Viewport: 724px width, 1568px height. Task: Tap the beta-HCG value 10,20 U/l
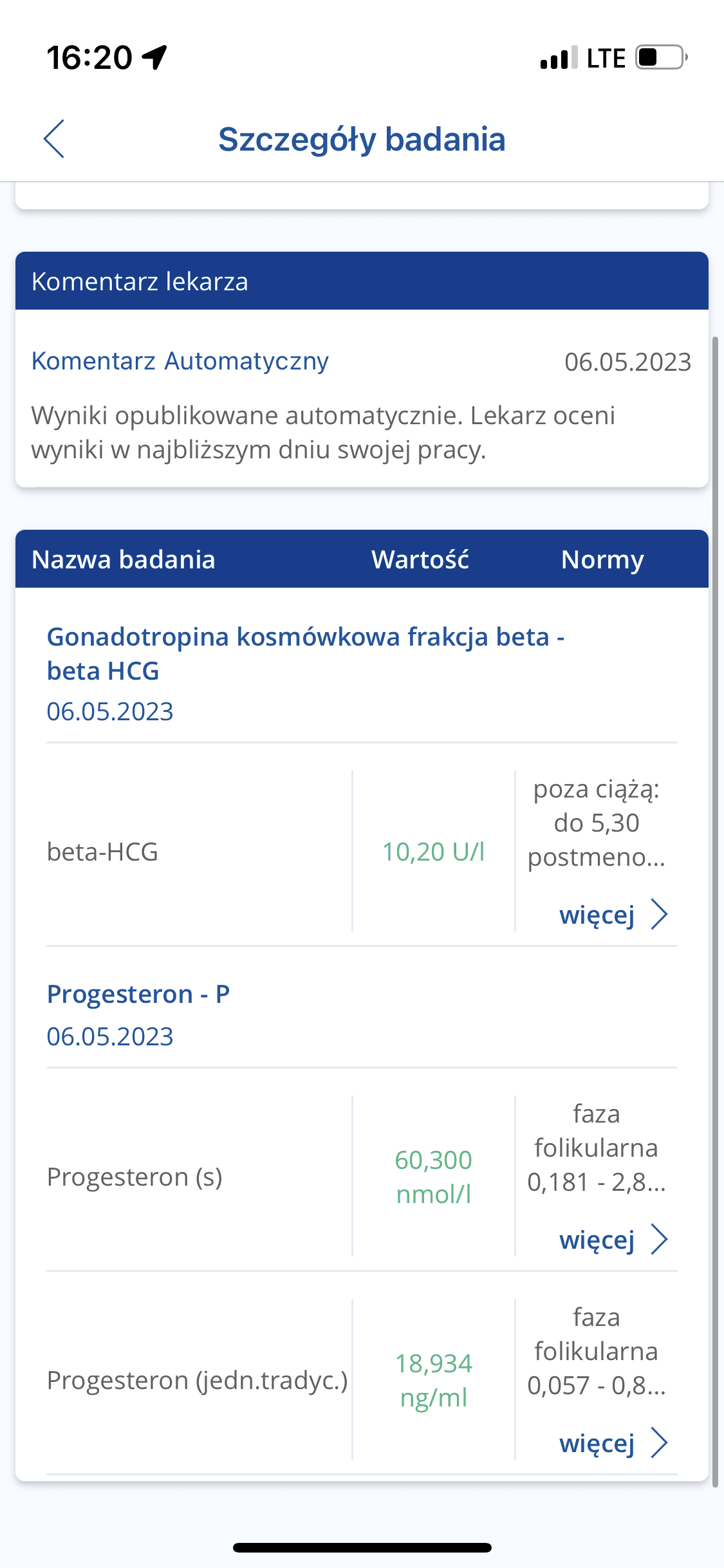point(433,852)
